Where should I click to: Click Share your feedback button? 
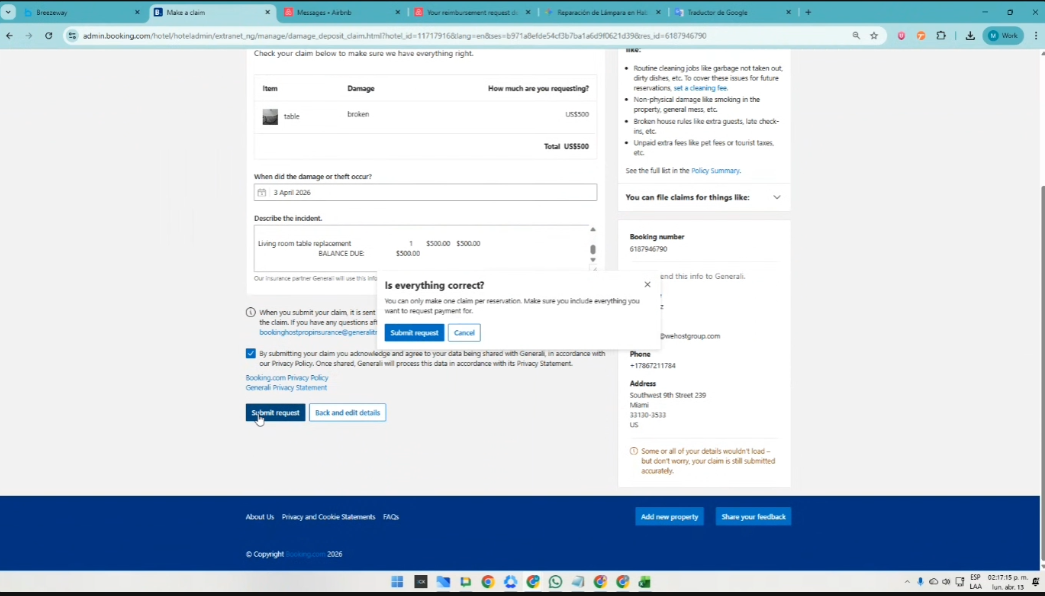(753, 517)
